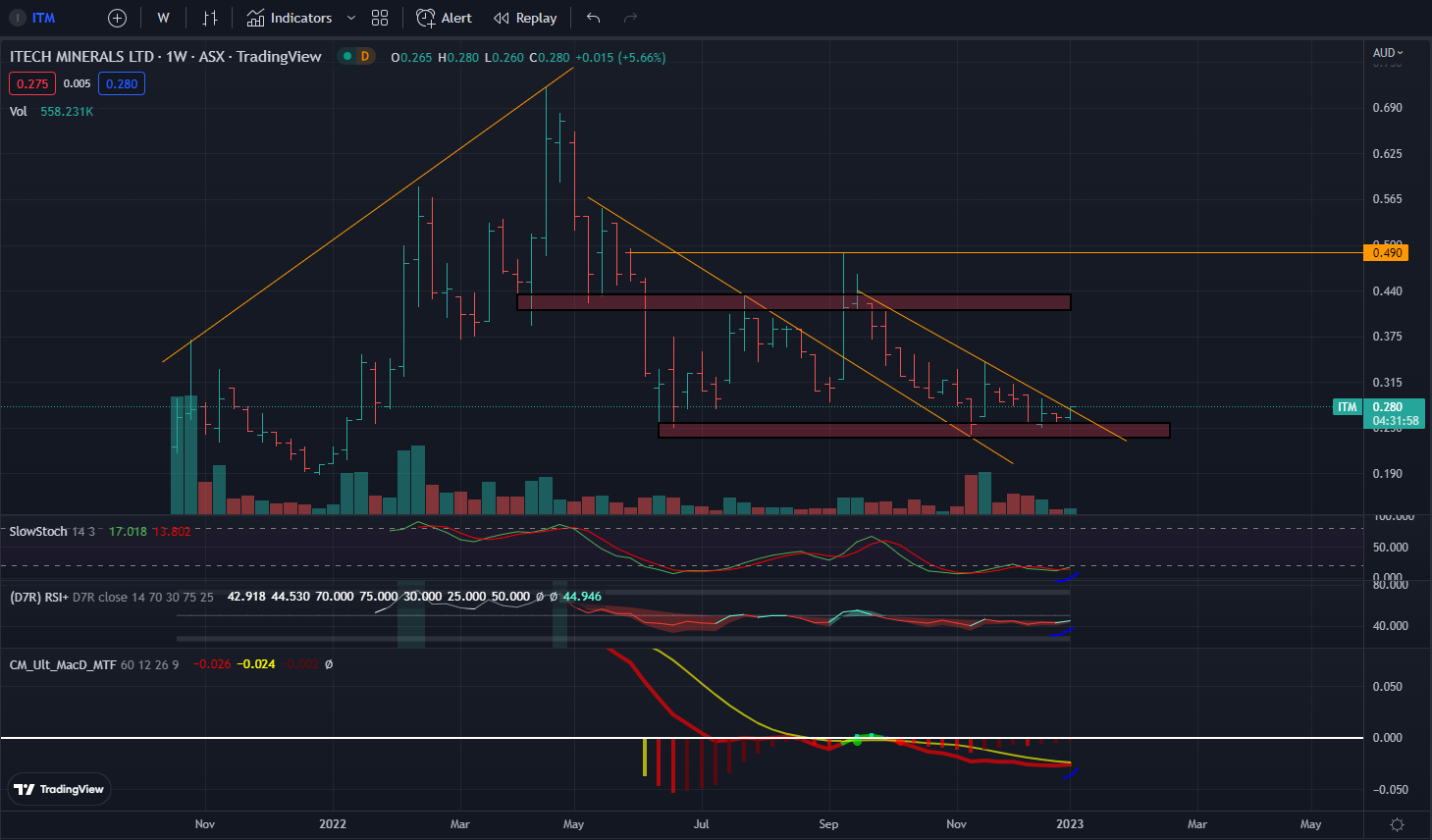1432x840 pixels.
Task: Open the chart settings gear icon
Action: 1398,824
